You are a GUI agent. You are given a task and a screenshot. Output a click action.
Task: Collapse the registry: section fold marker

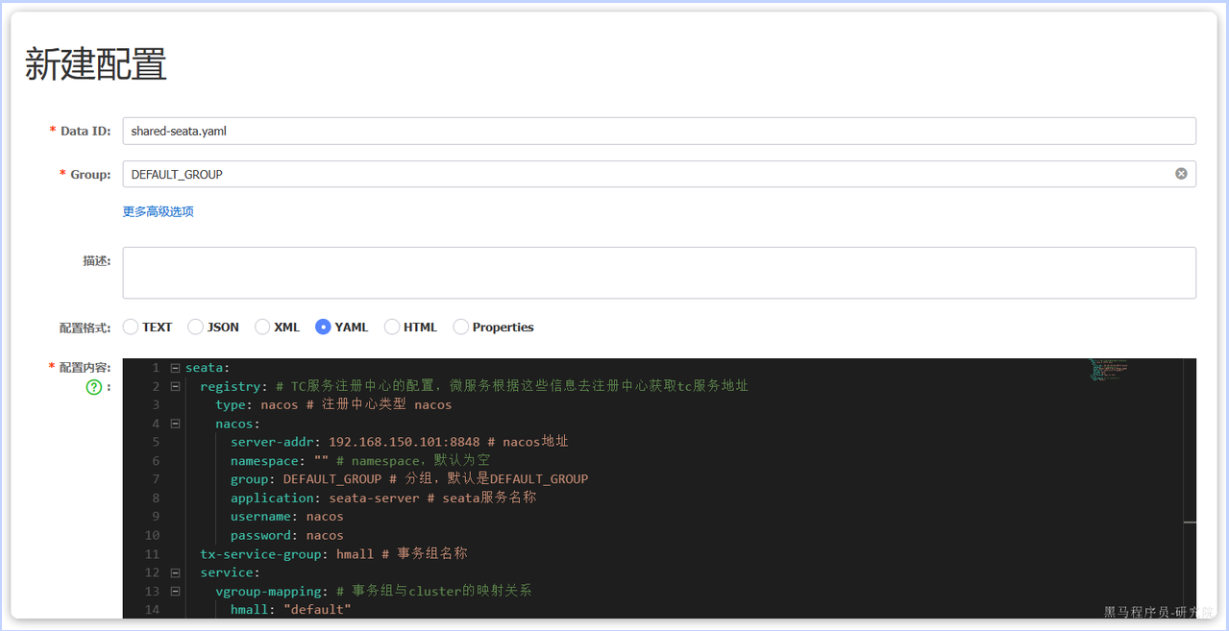(x=175, y=386)
